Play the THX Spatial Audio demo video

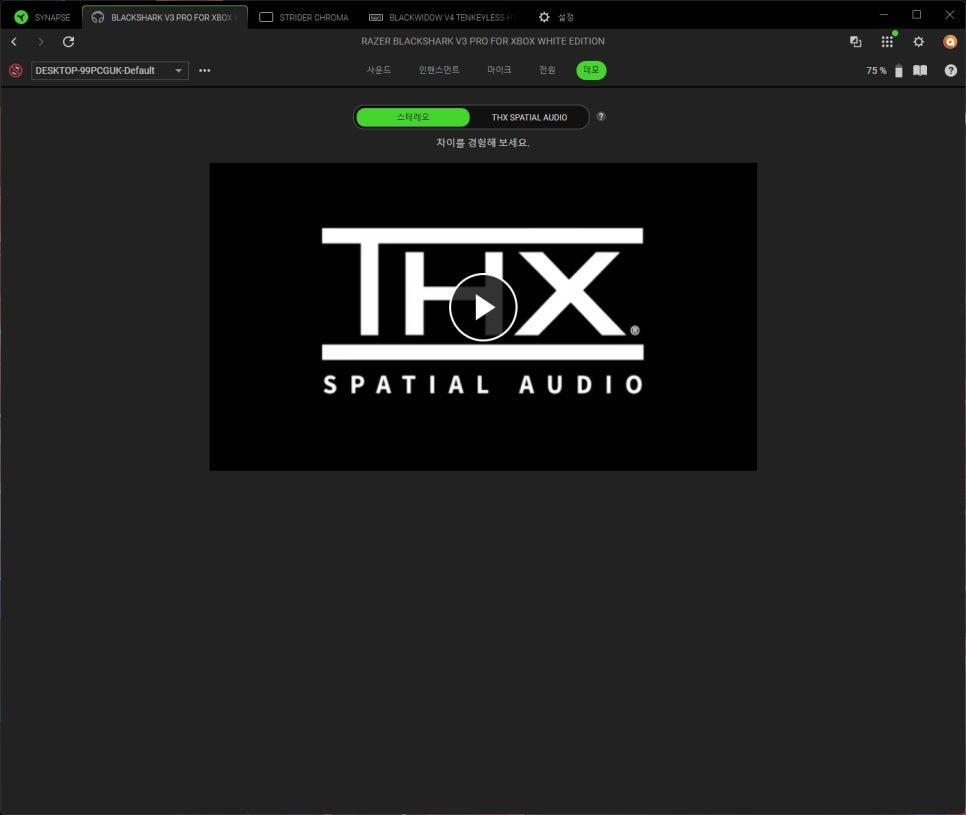tap(483, 307)
